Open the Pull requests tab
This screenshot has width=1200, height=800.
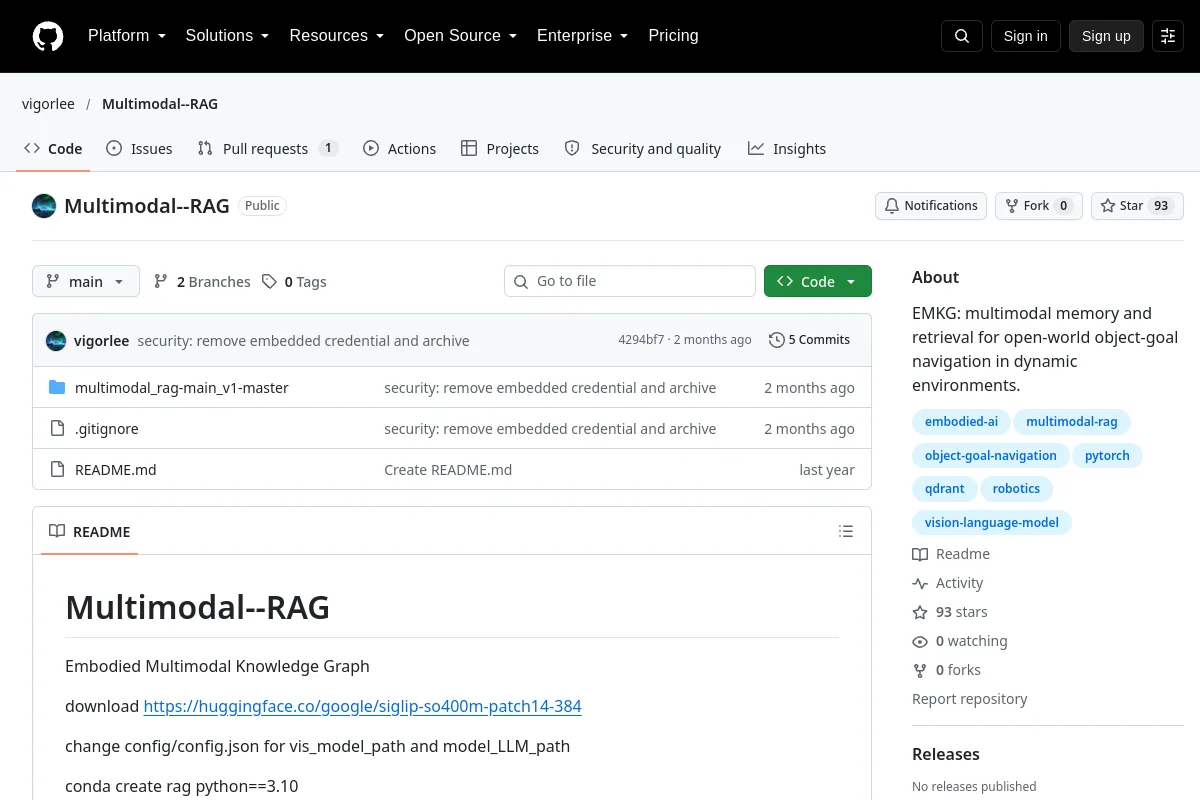pyautogui.click(x=268, y=149)
